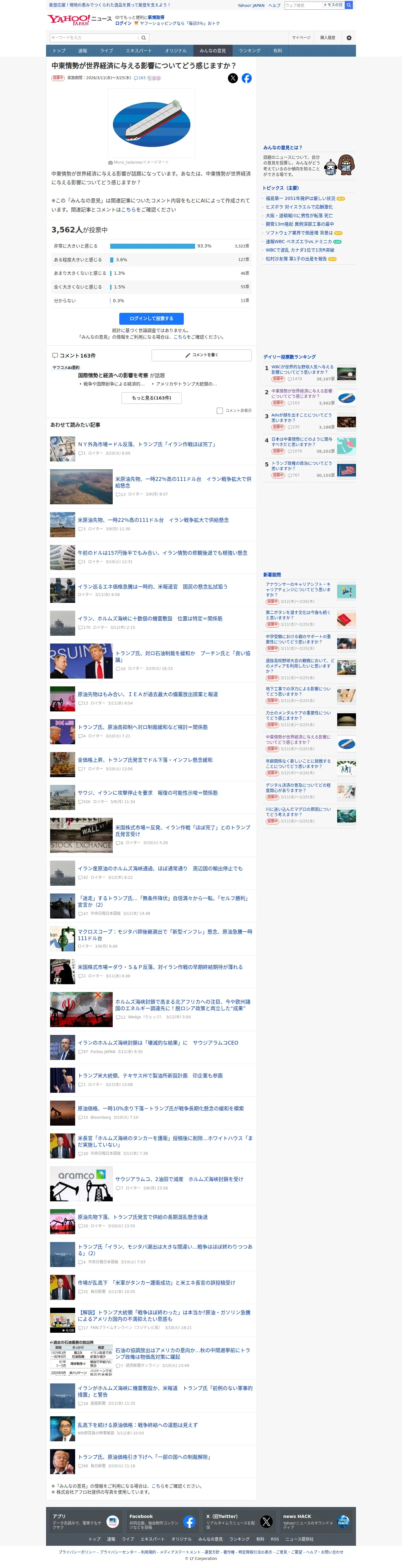402x1568 pixels.
Task: Click the keyword search magnifier icon
Action: pyautogui.click(x=144, y=38)
